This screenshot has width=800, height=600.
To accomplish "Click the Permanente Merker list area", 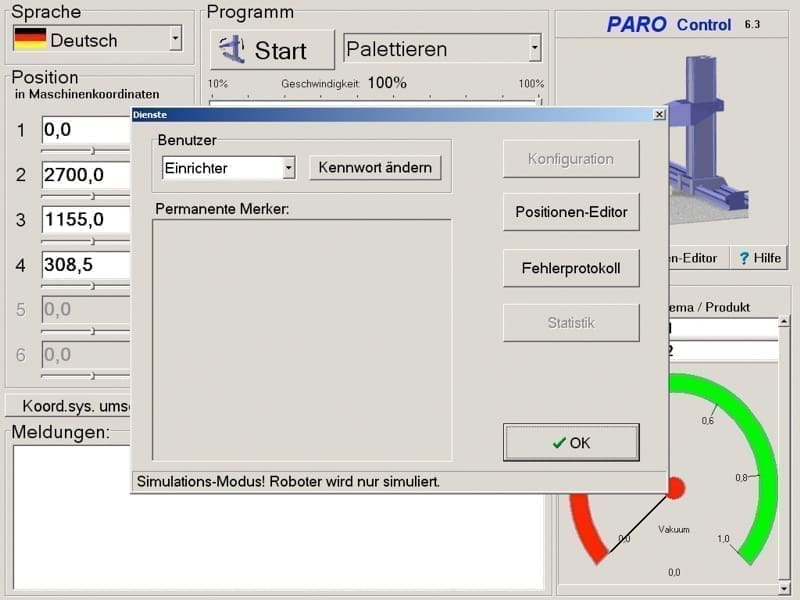I will pos(301,340).
